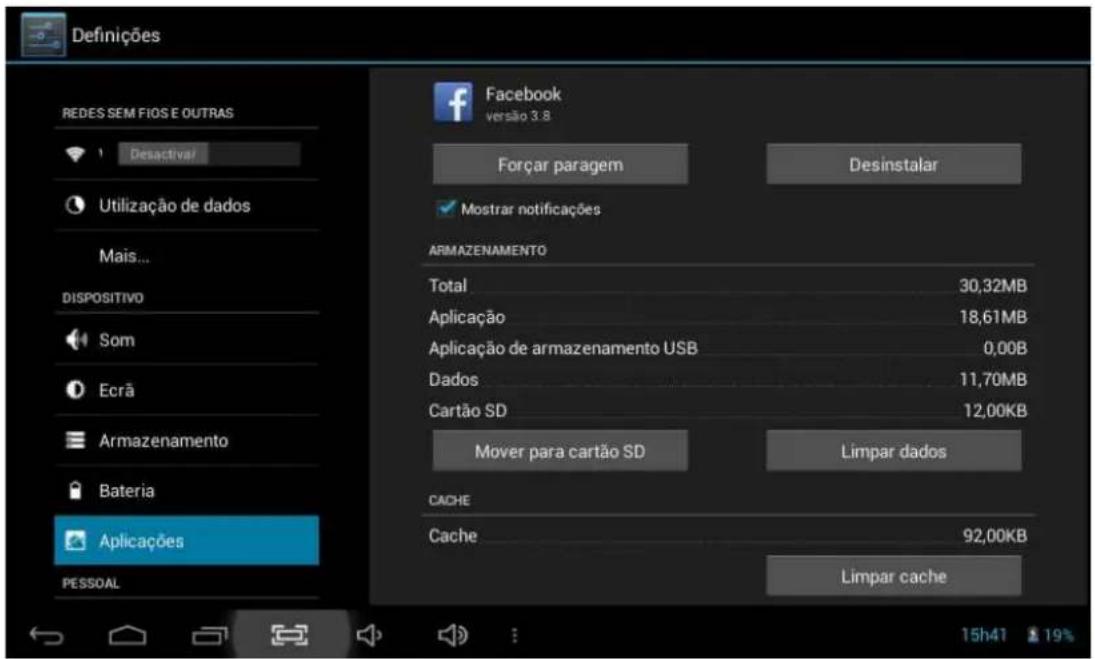Tap the Bateria battery icon

[75, 491]
